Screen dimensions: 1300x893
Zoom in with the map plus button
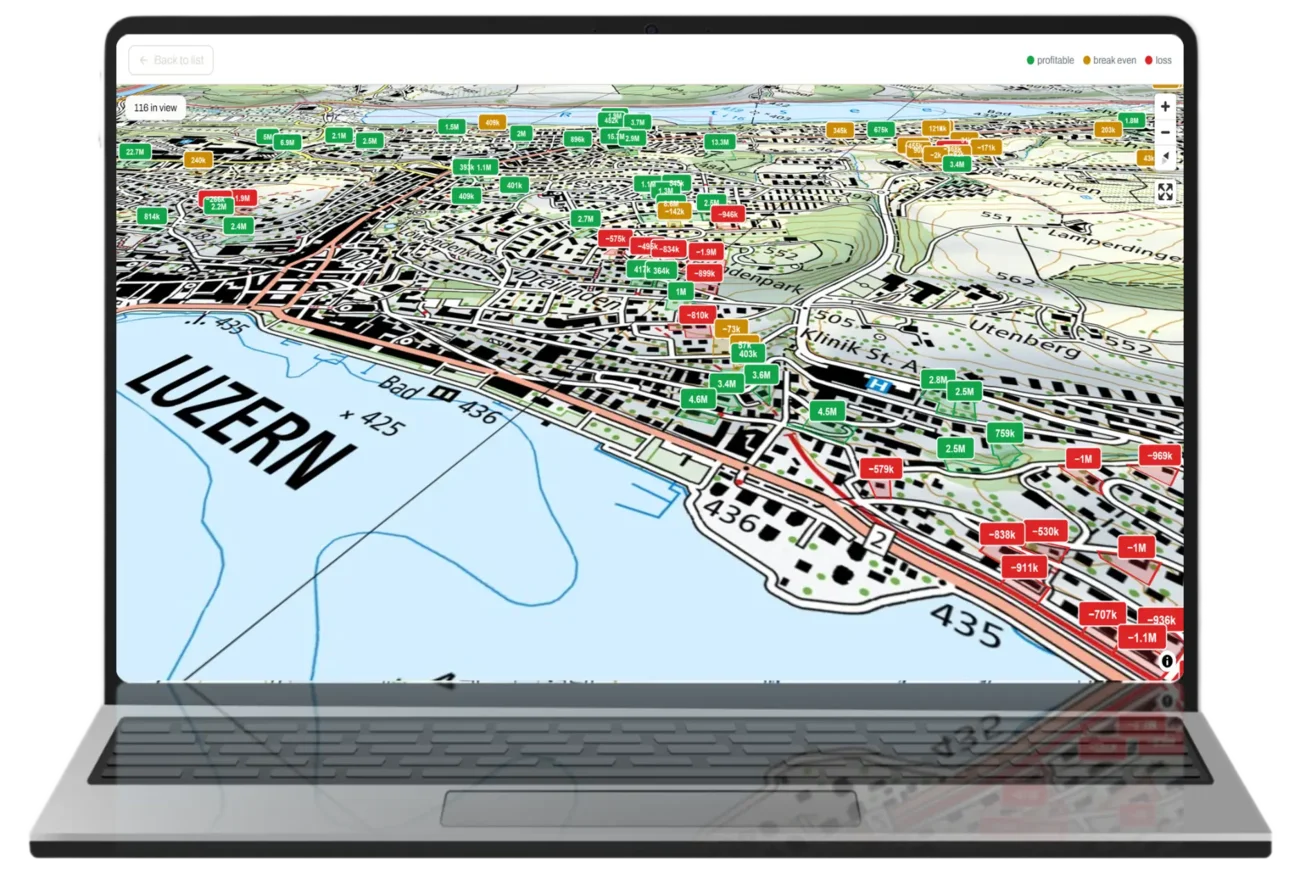tap(1166, 107)
